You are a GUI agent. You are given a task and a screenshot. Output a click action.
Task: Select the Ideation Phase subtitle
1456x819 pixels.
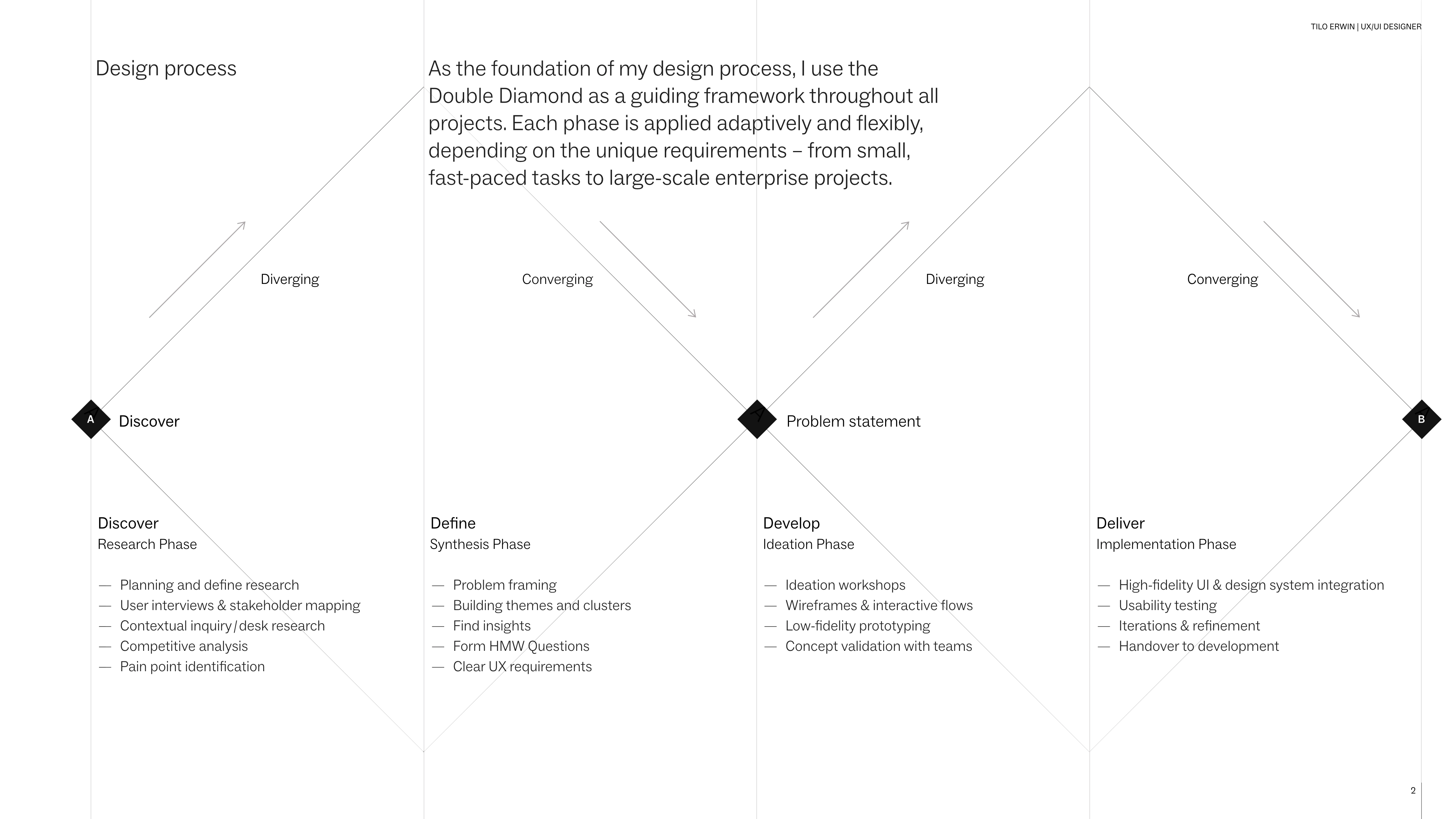[808, 544]
